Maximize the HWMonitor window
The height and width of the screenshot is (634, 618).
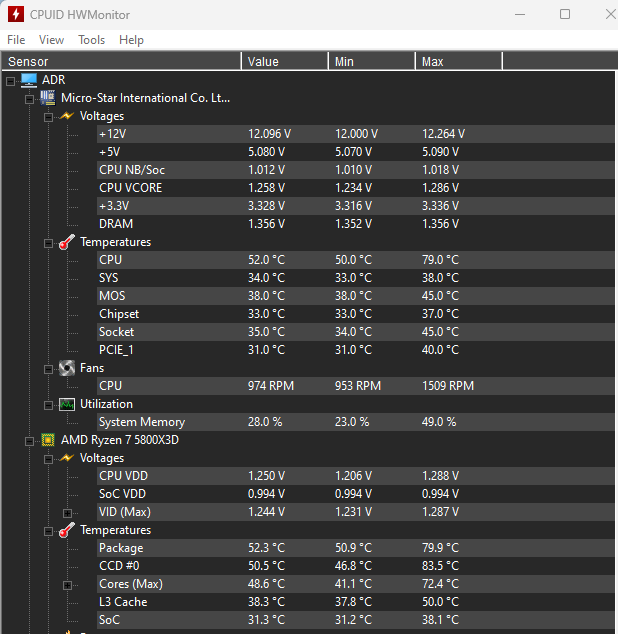[565, 15]
